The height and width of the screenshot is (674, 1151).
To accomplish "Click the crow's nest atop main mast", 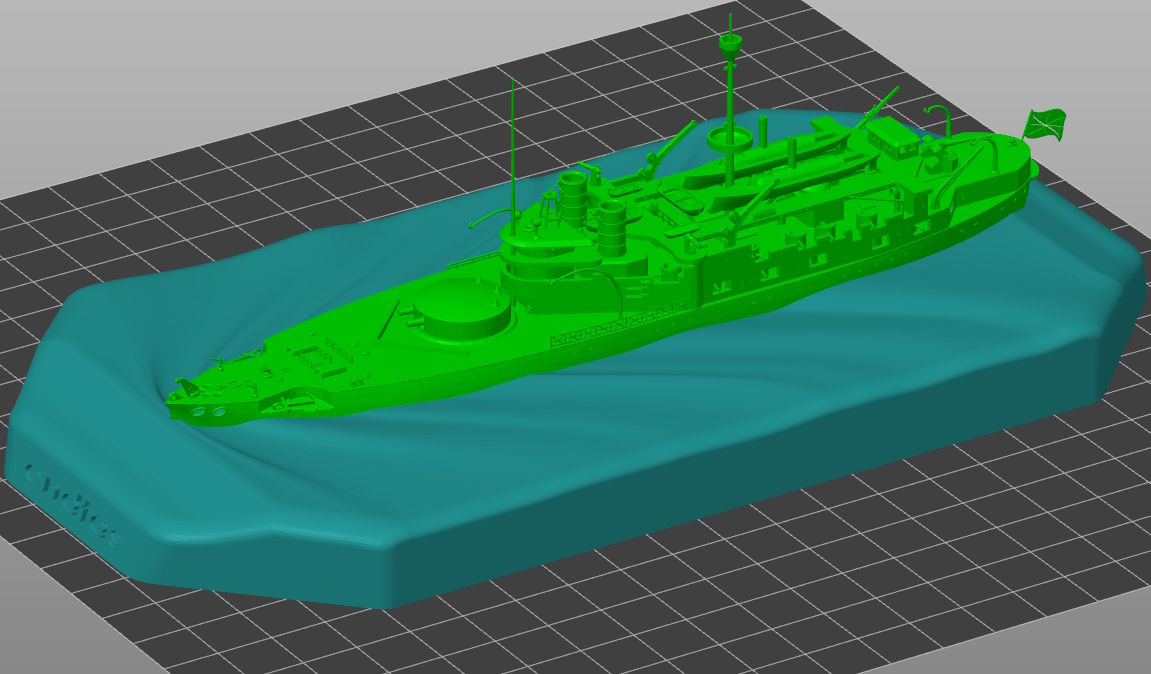I will point(730,43).
